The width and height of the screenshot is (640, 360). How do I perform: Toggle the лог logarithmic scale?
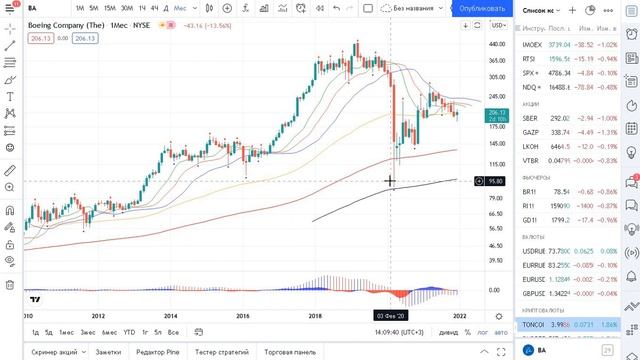(482, 332)
